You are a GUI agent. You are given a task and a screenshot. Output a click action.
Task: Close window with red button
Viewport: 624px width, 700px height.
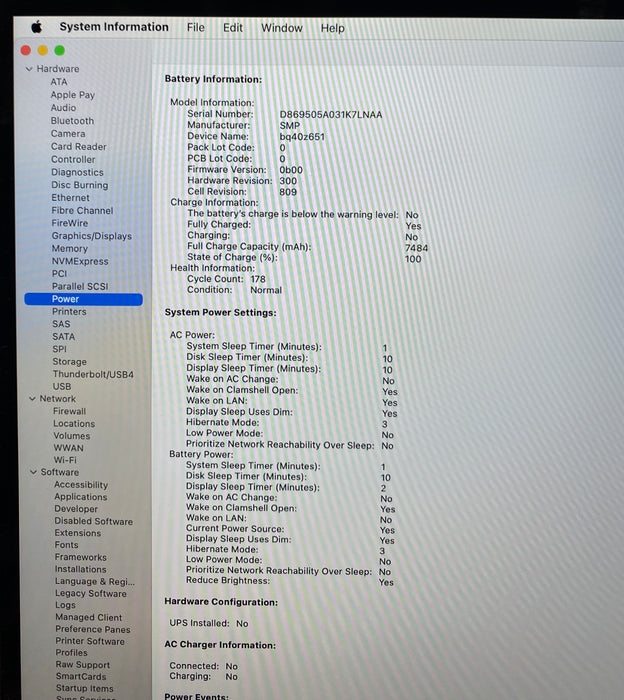click(x=25, y=50)
